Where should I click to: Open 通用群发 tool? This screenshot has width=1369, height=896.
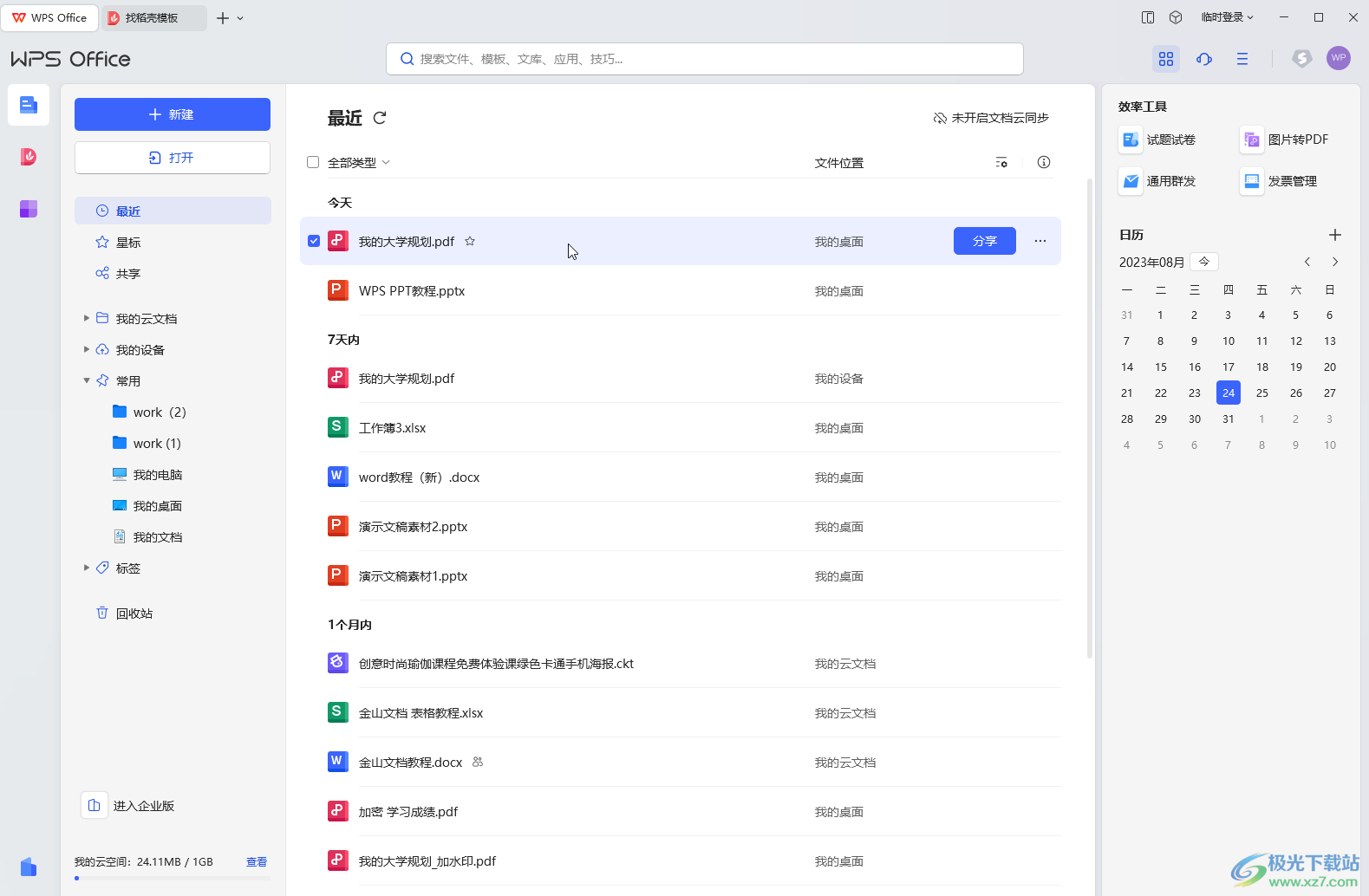(1157, 181)
